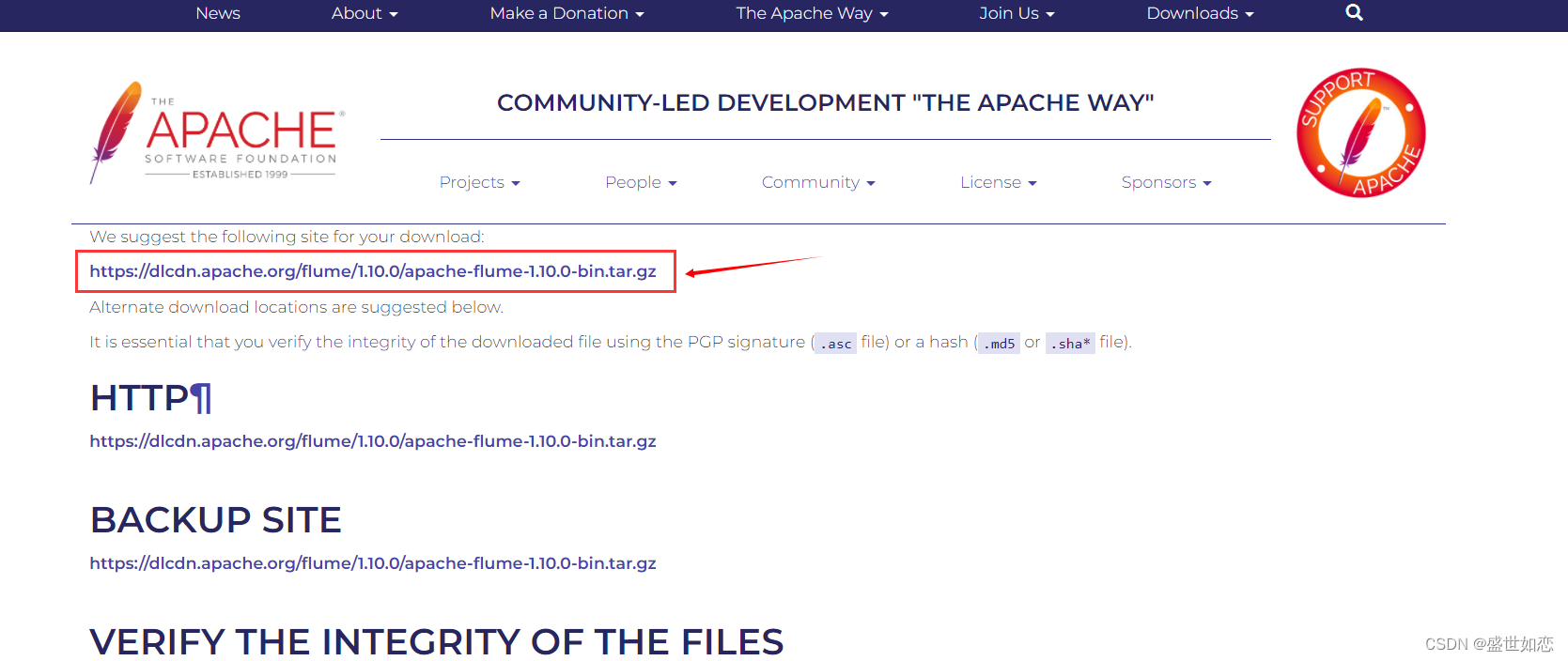Open The Apache Way dropdown
1568x661 pixels.
click(x=812, y=13)
